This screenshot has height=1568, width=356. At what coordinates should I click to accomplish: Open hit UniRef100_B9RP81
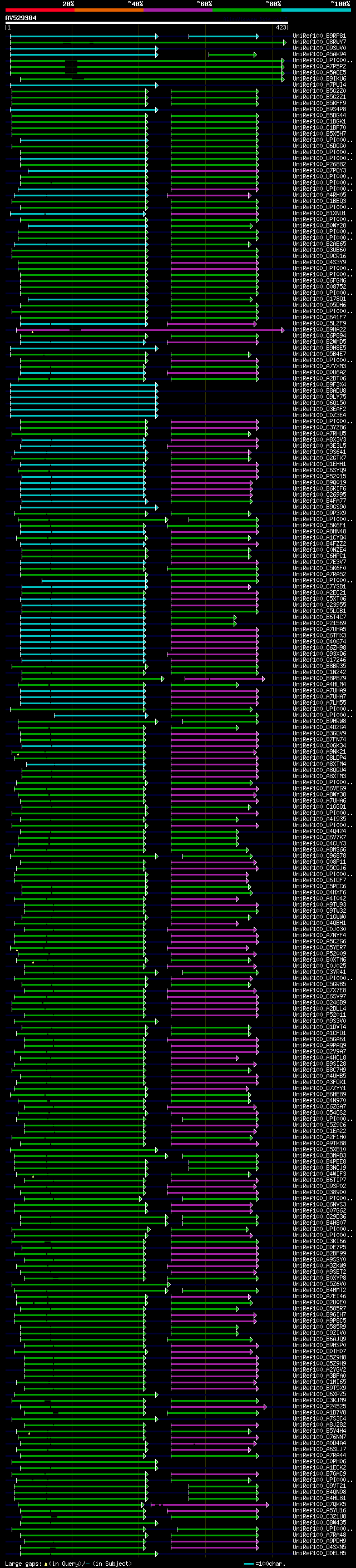coord(319,37)
